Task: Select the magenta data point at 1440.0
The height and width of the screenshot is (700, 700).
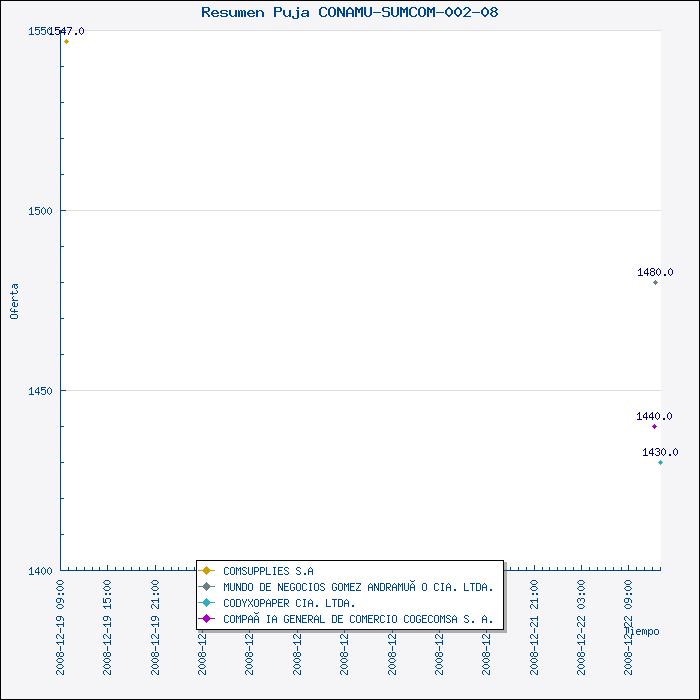Action: click(655, 426)
